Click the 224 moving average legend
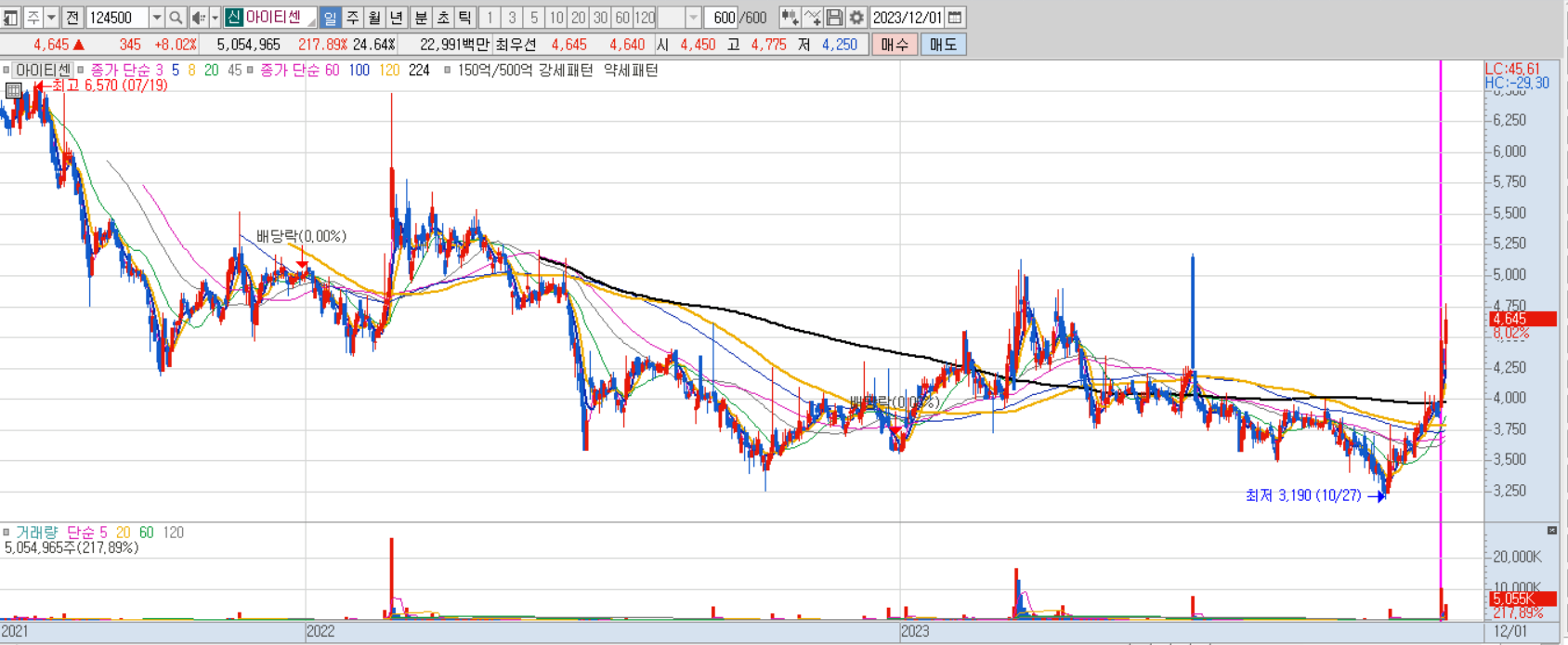This screenshot has width=1568, height=645. pyautogui.click(x=419, y=70)
